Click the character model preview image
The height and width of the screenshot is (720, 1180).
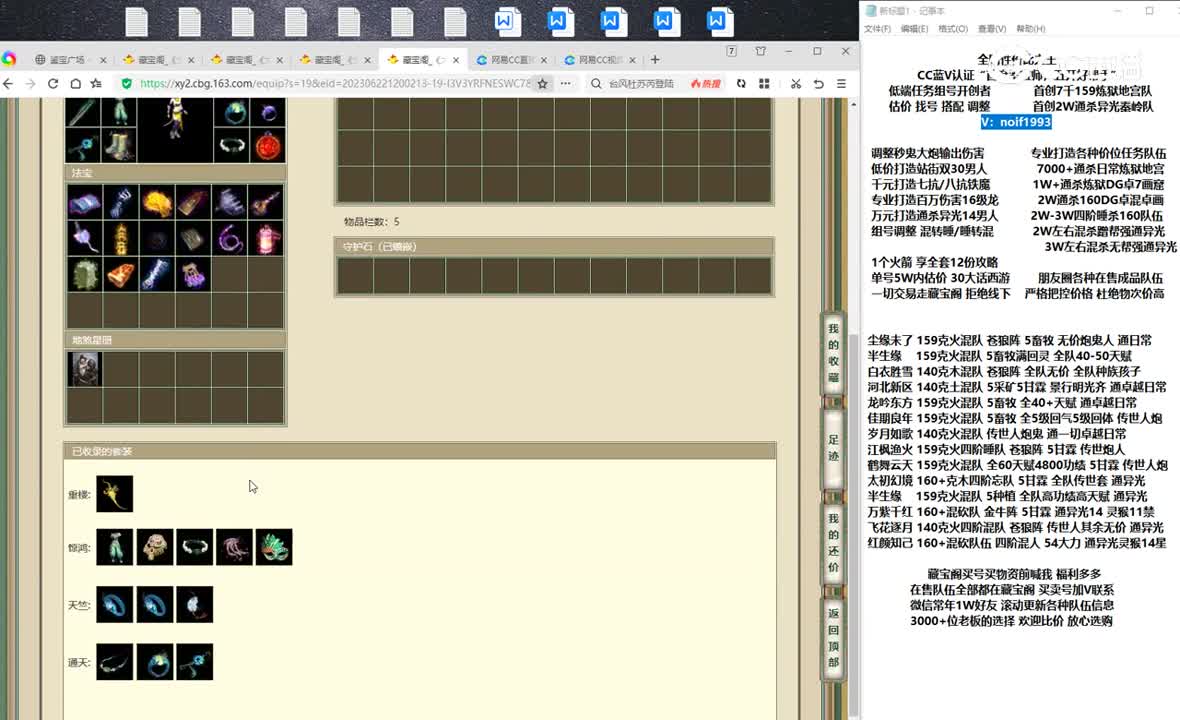(x=175, y=129)
